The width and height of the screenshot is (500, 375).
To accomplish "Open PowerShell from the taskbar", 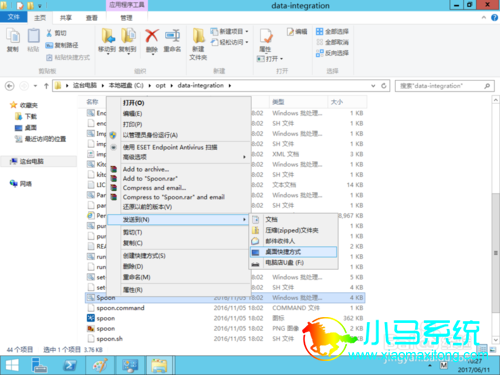I will click(x=70, y=366).
